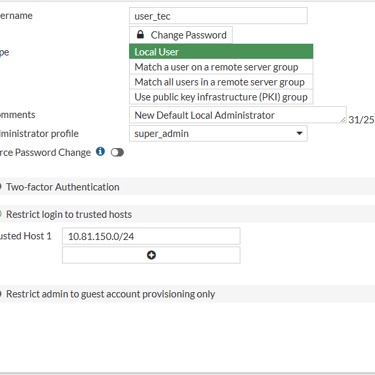Click the 31/25 comment character counter

pyautogui.click(x=361, y=120)
